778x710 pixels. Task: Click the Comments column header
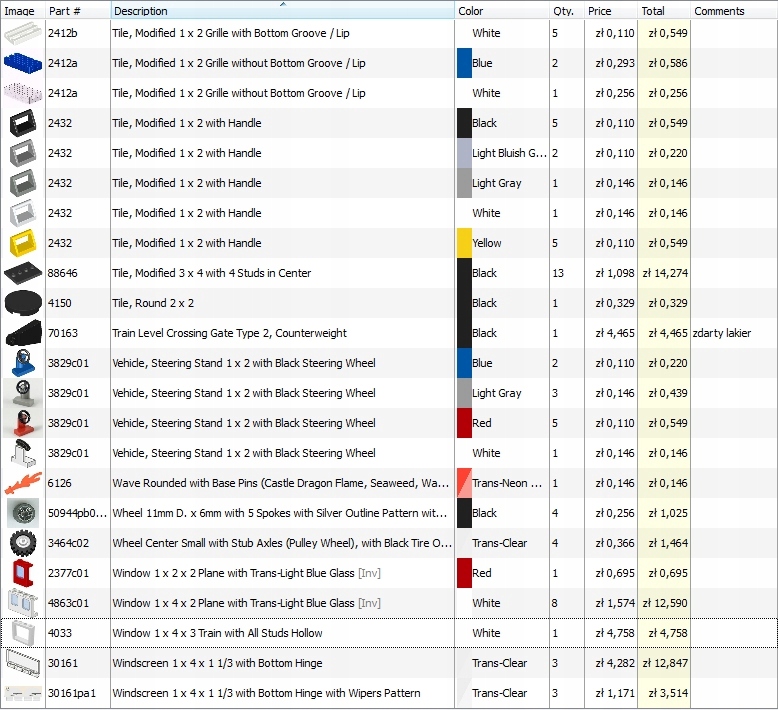732,11
